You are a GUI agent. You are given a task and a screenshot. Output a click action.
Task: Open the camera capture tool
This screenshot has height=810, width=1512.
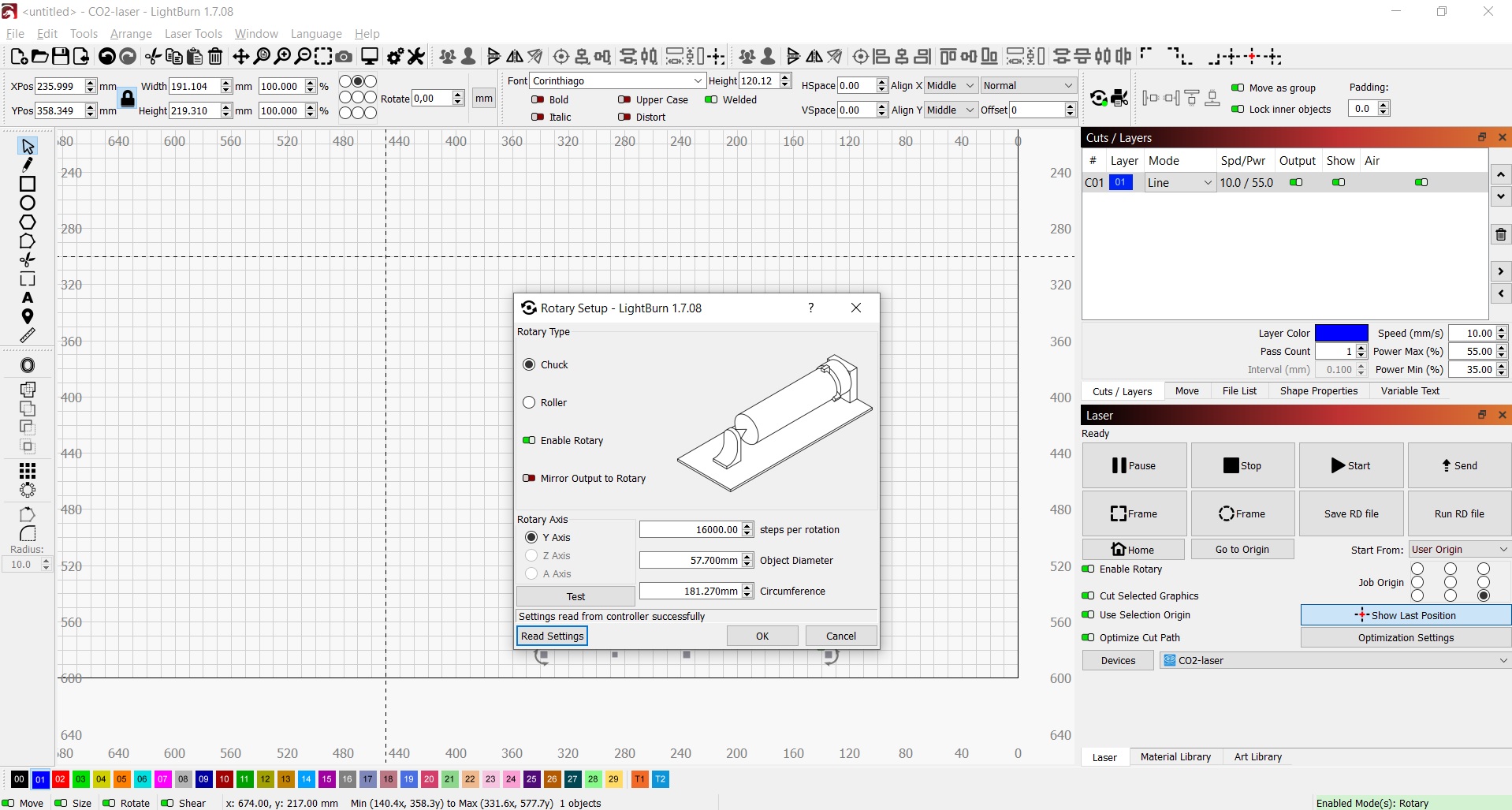(x=344, y=57)
